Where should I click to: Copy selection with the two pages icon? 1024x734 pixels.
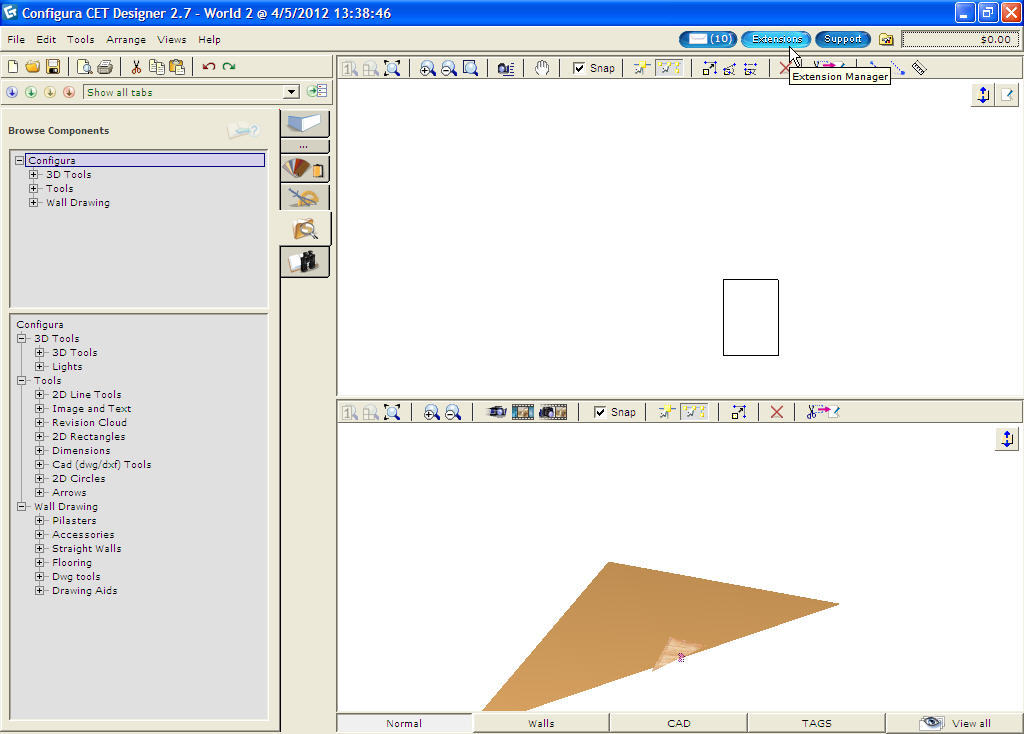pos(156,67)
